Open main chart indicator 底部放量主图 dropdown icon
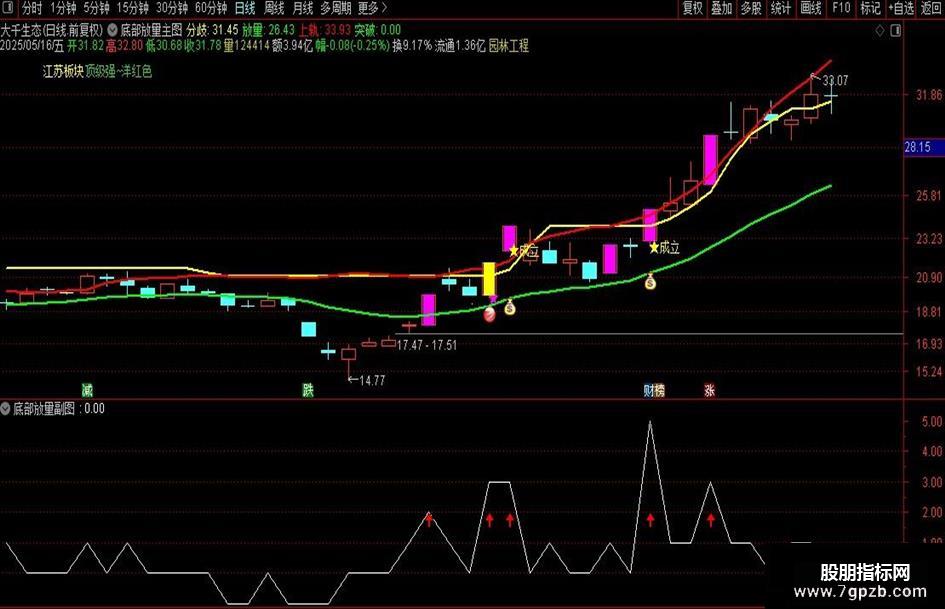The height and width of the screenshot is (609, 945). click(113, 30)
